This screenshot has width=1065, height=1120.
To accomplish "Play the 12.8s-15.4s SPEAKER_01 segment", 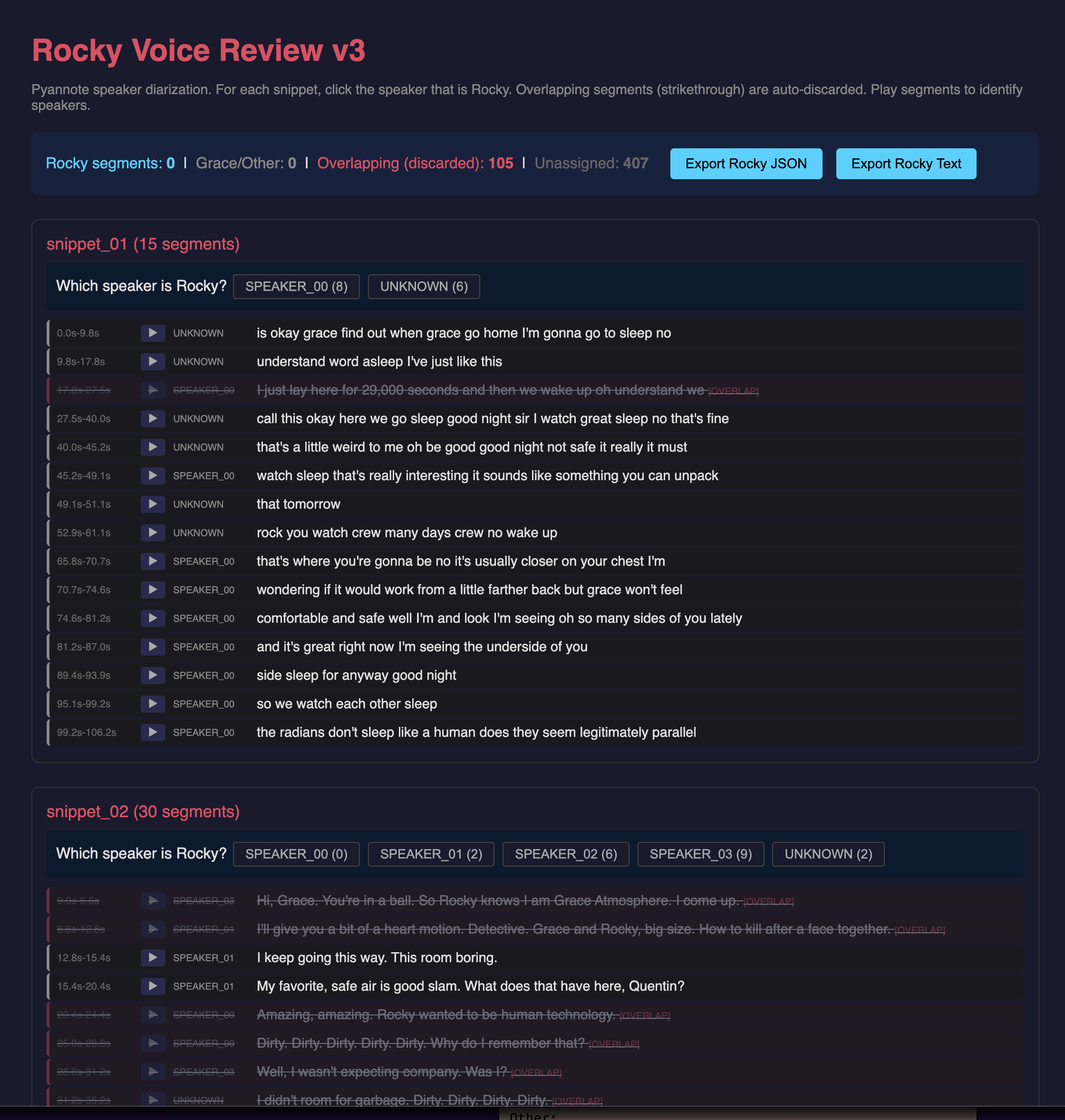I will click(x=153, y=957).
